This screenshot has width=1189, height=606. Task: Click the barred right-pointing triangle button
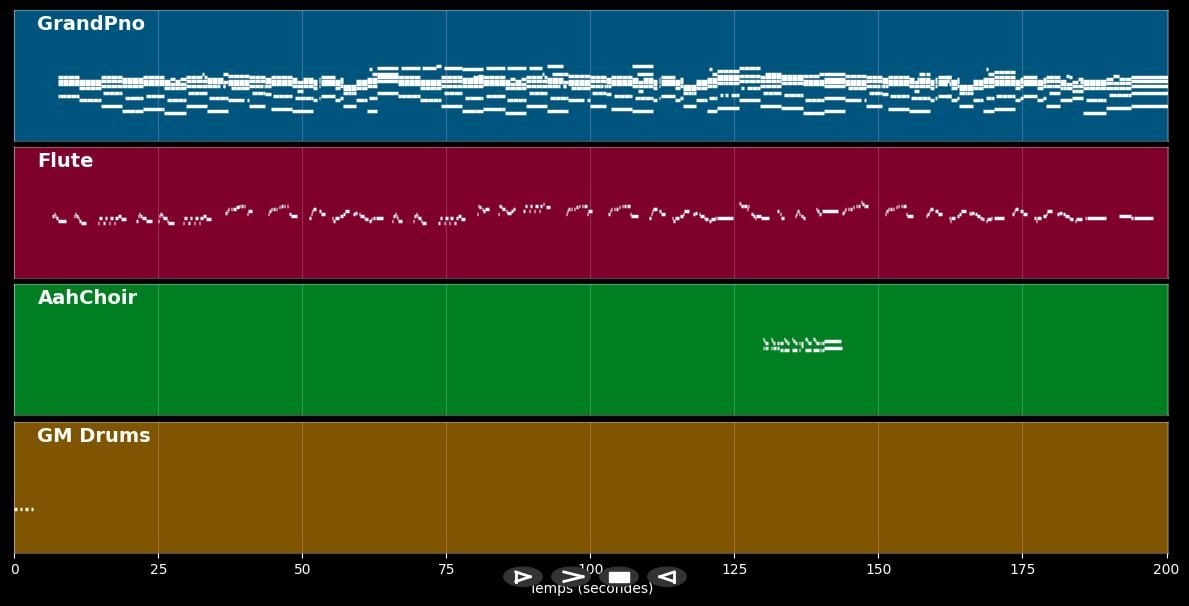(x=523, y=577)
